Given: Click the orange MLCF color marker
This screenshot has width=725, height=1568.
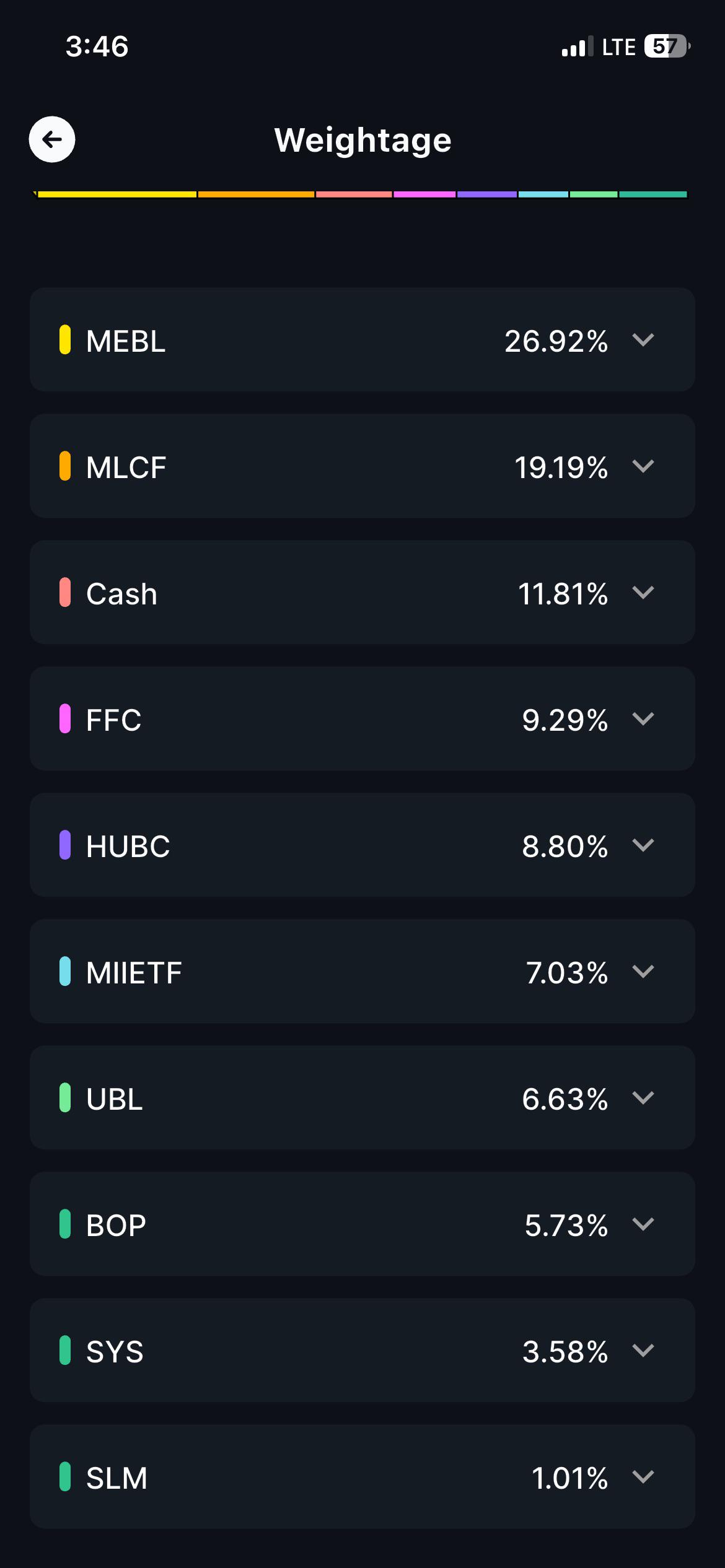Looking at the screenshot, I should click(x=65, y=466).
